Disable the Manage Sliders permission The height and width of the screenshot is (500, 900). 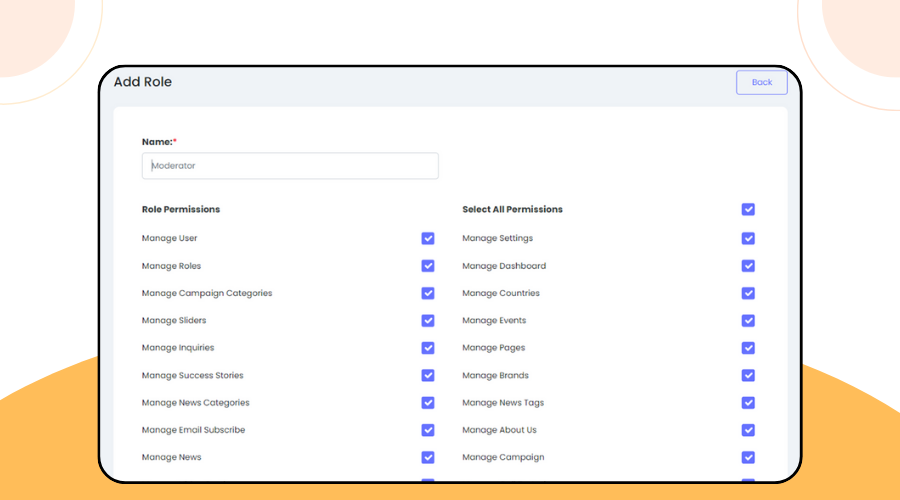click(428, 321)
